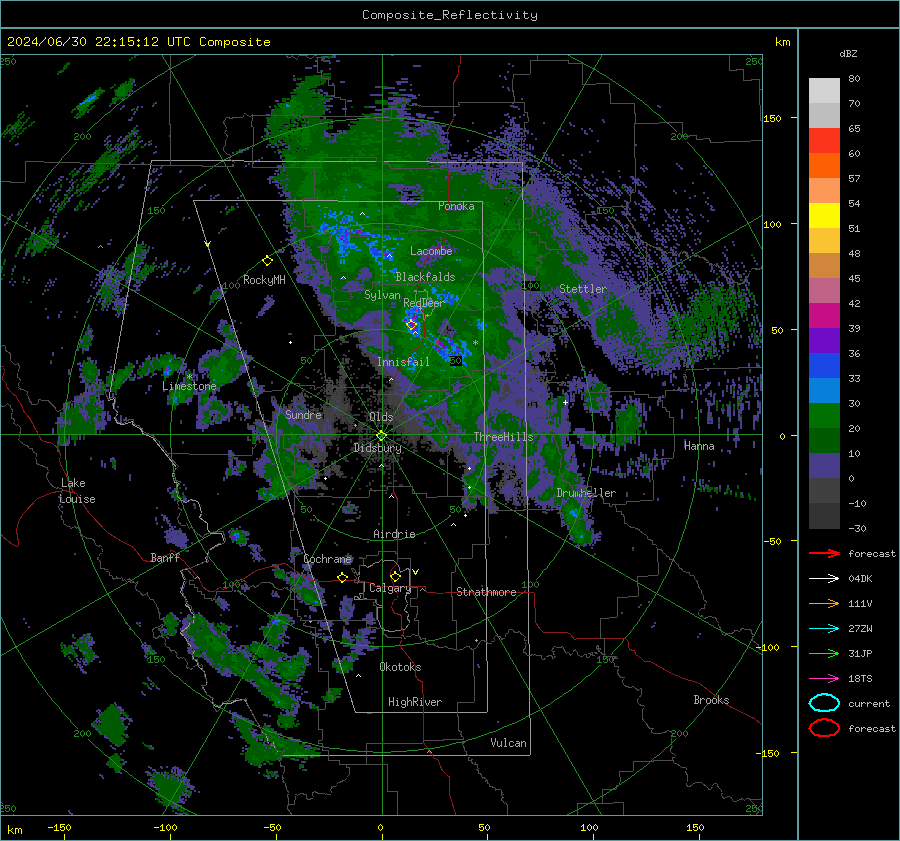Viewport: 900px width, 841px height.
Task: Click the magenta 18TS arrow icon
Action: [x=824, y=679]
